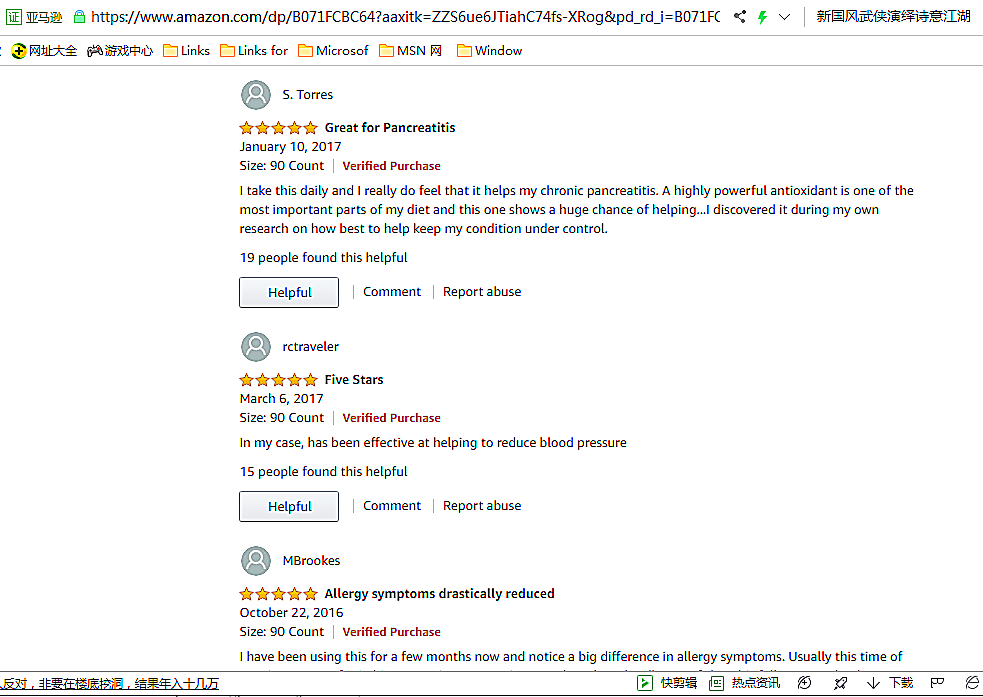Open review title 'Allergy symptoms drastically reduced'
This screenshot has width=983, height=697.
pyautogui.click(x=439, y=594)
